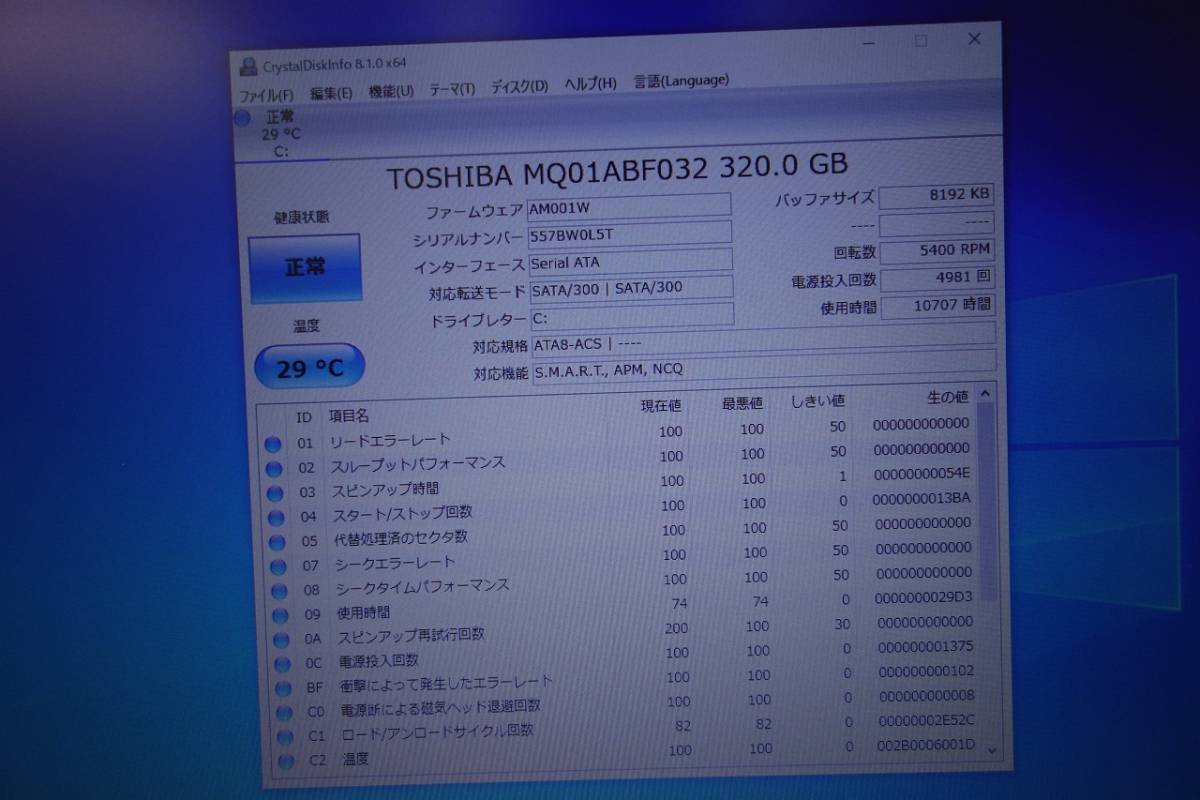Click status icon of row 0C 電源投入回数

click(284, 663)
